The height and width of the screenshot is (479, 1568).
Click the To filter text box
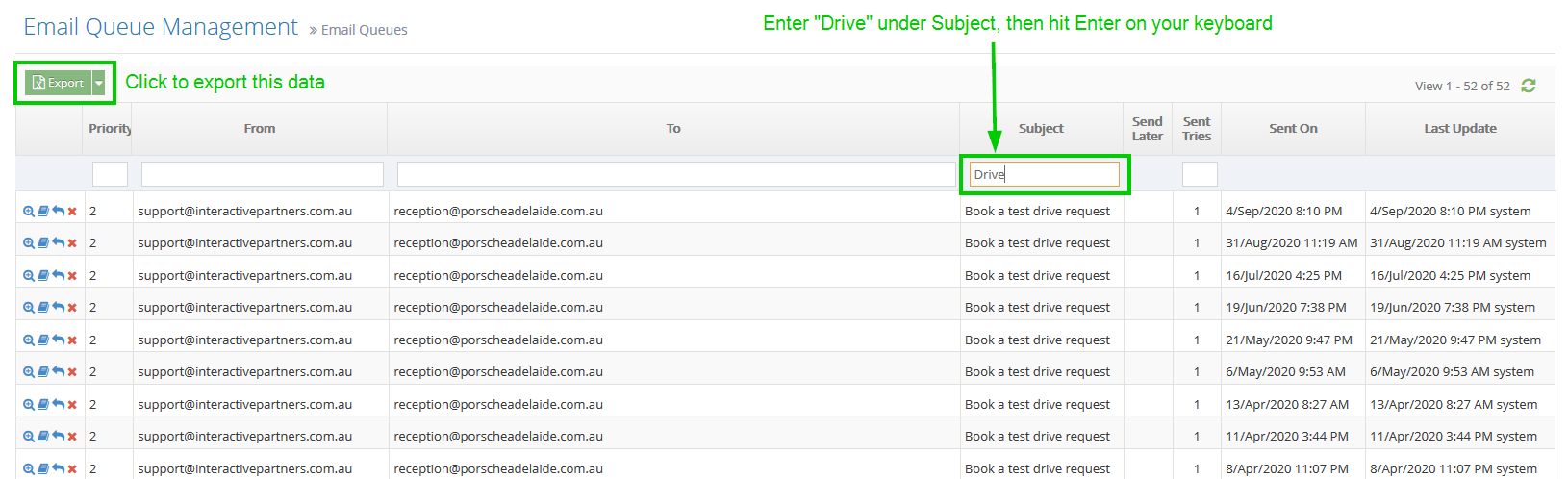[675, 174]
